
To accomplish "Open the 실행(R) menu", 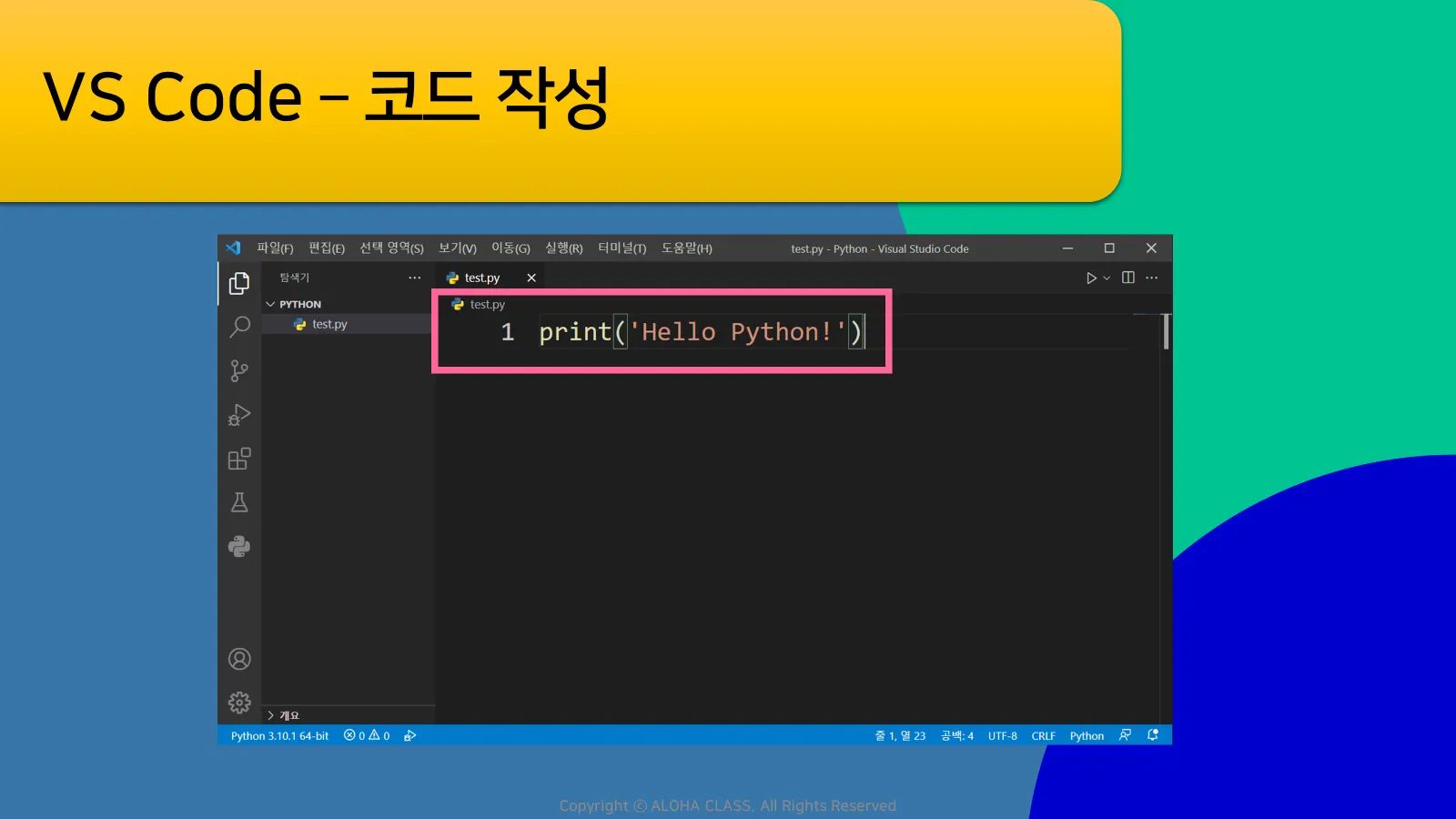I will 564,248.
